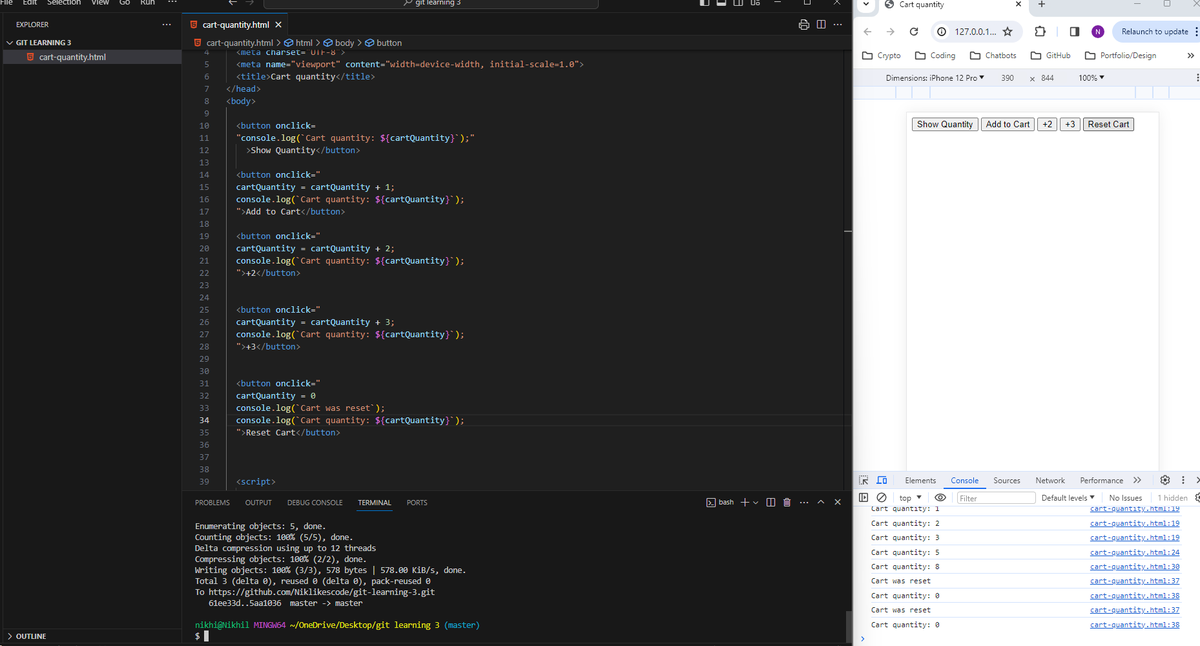1200x646 pixels.
Task: Clear console icon in DevTools
Action: pos(882,497)
